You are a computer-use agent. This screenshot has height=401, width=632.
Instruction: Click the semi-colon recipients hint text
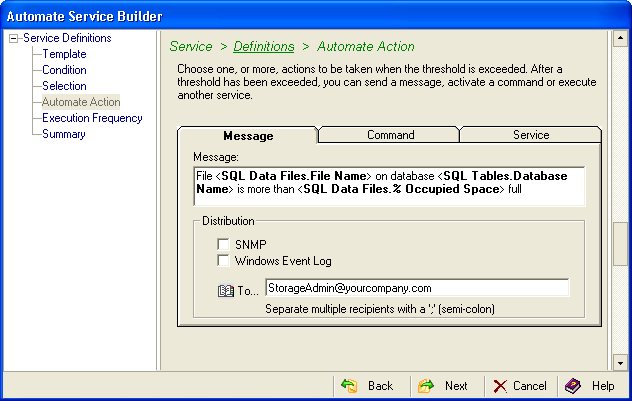tap(380, 309)
